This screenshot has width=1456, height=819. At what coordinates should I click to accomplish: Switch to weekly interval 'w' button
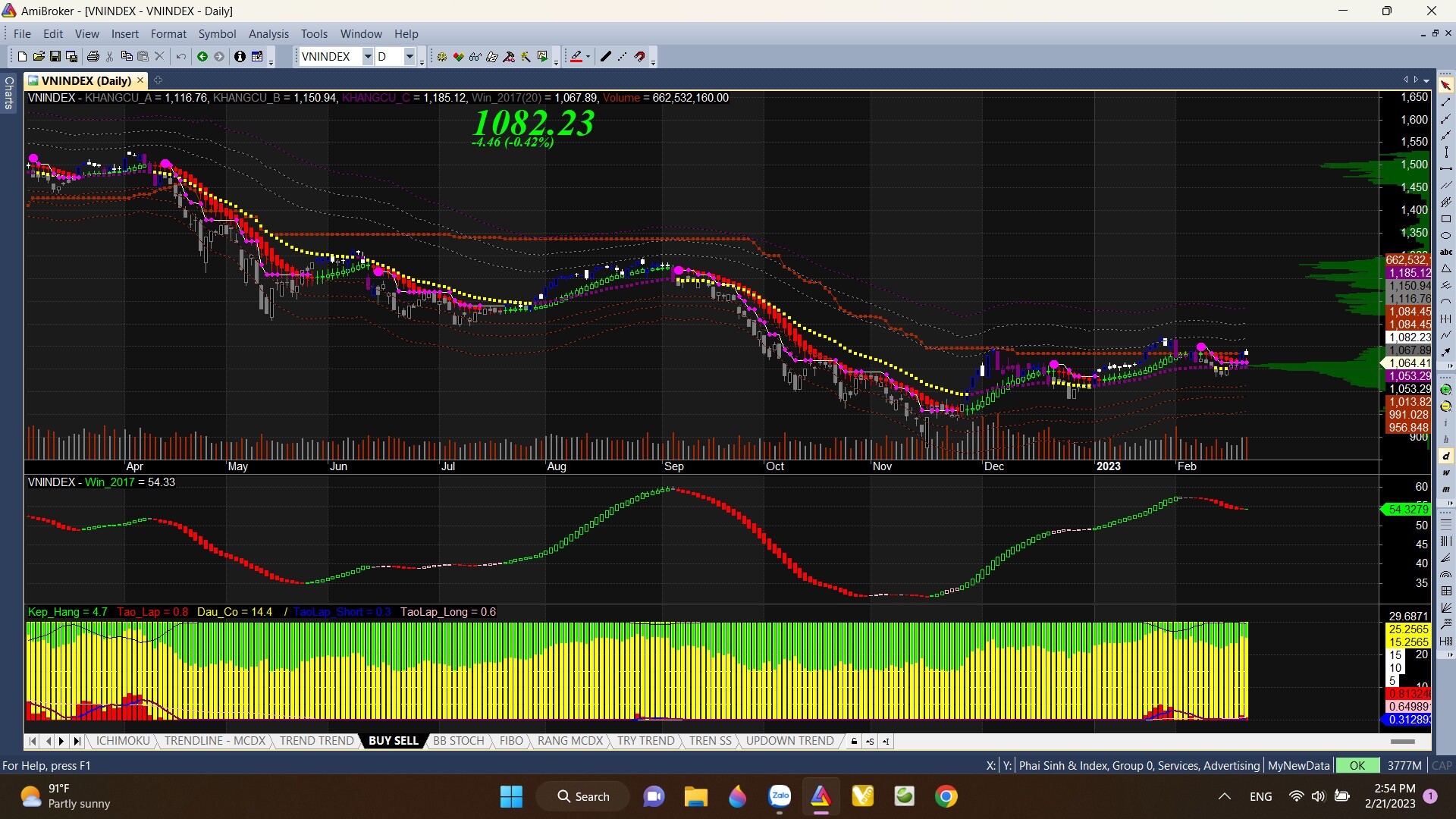[1446, 473]
